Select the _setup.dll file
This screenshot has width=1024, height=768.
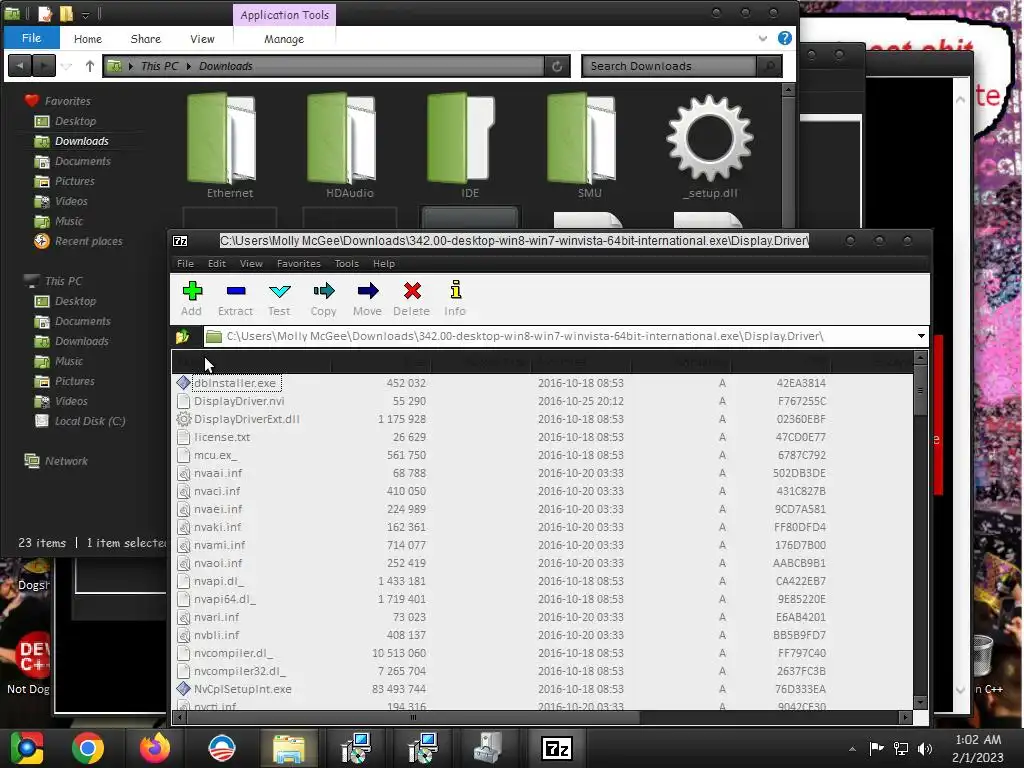[710, 146]
